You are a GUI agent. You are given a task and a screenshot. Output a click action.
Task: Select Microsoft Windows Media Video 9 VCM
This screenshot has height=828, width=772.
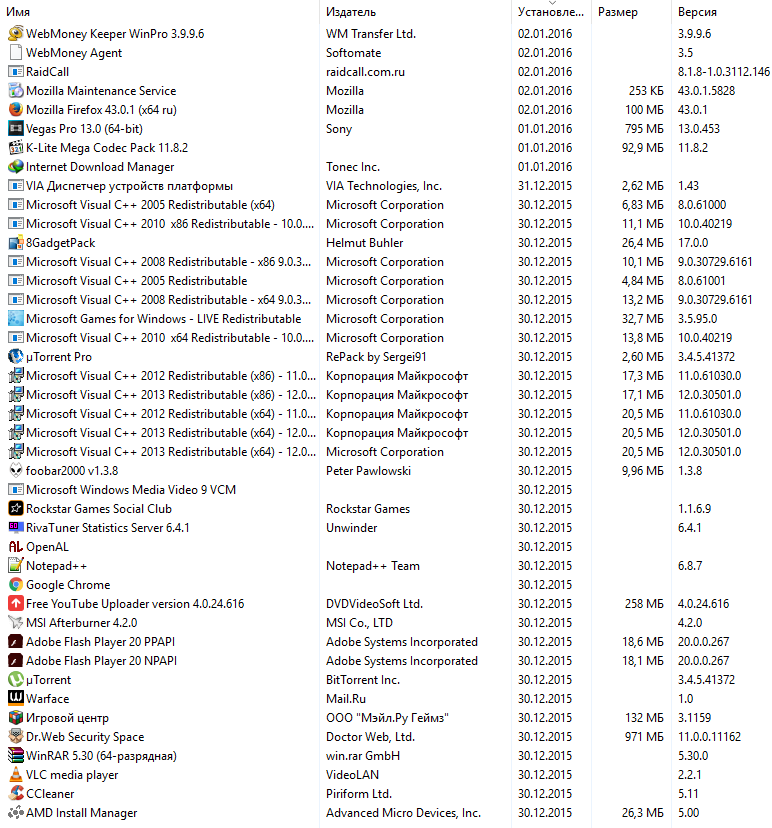(x=131, y=490)
